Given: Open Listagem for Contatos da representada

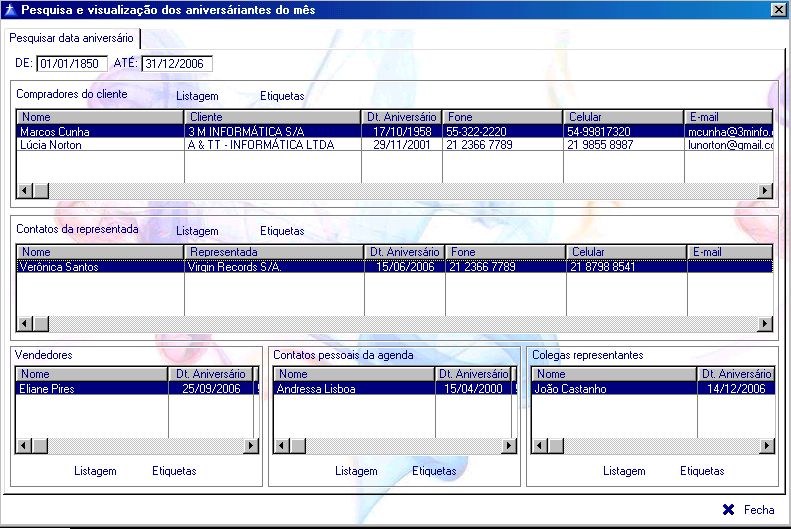Looking at the screenshot, I should (197, 231).
